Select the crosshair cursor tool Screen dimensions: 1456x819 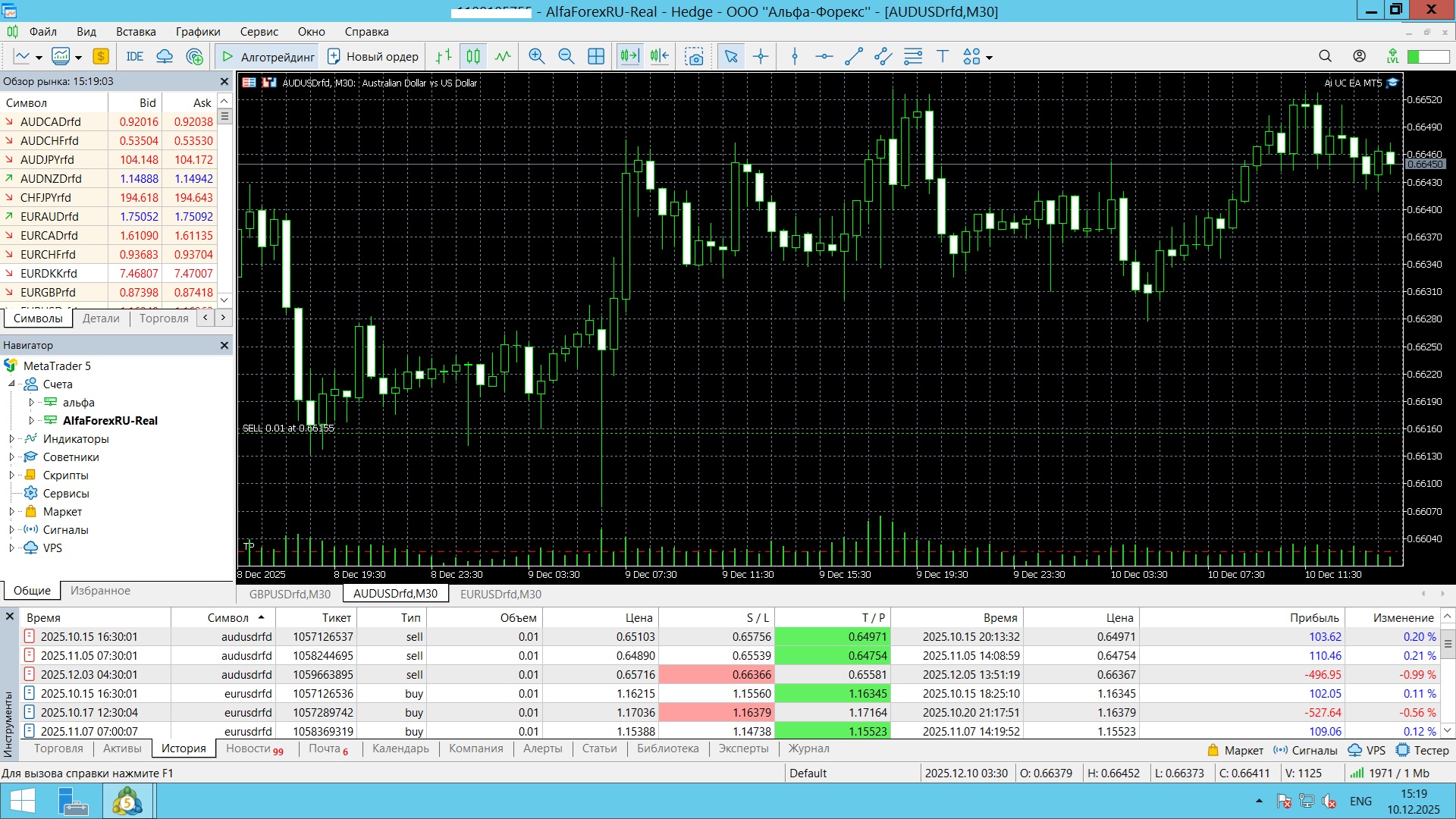pos(761,56)
